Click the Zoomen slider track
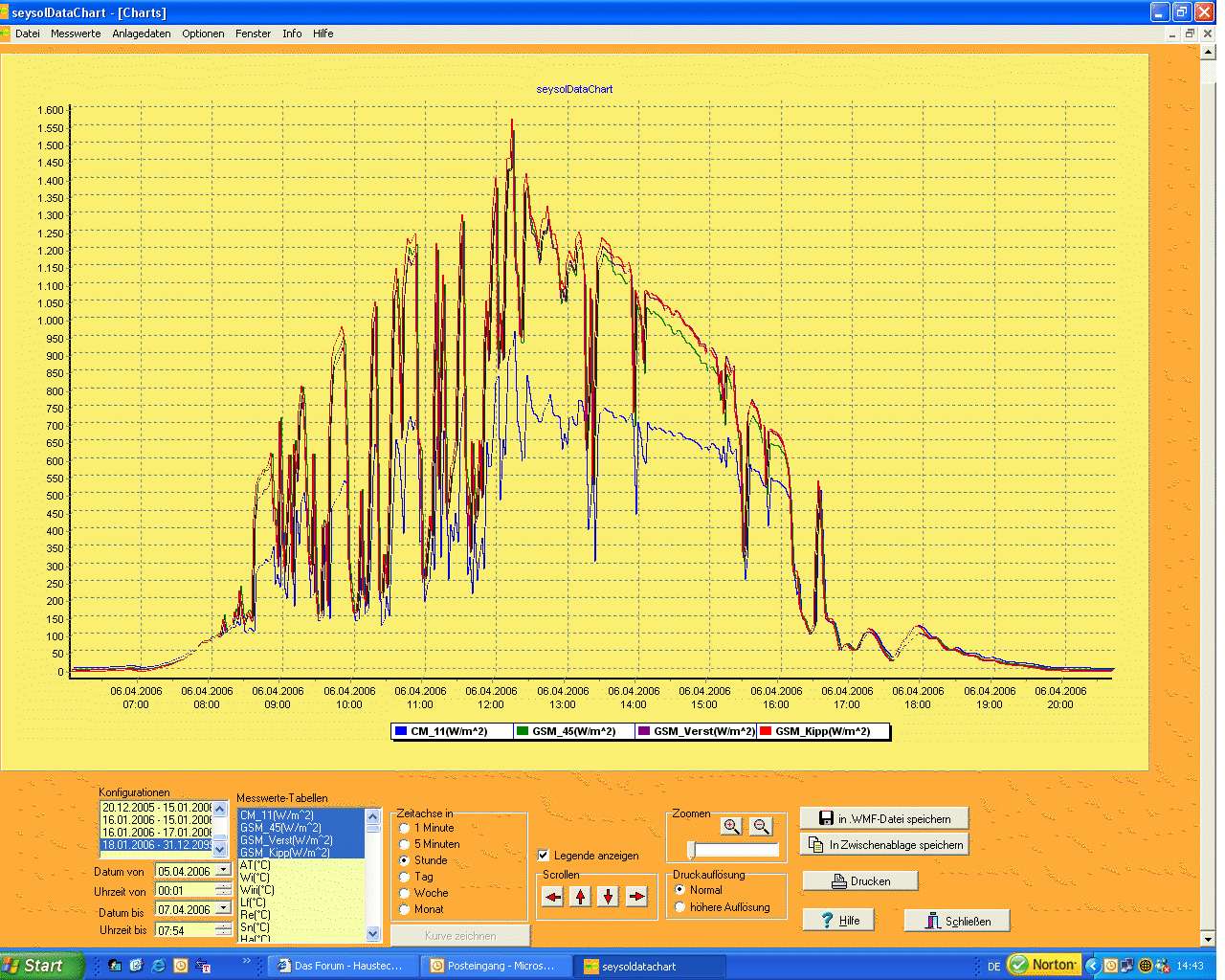The height and width of the screenshot is (980, 1225). tap(737, 850)
